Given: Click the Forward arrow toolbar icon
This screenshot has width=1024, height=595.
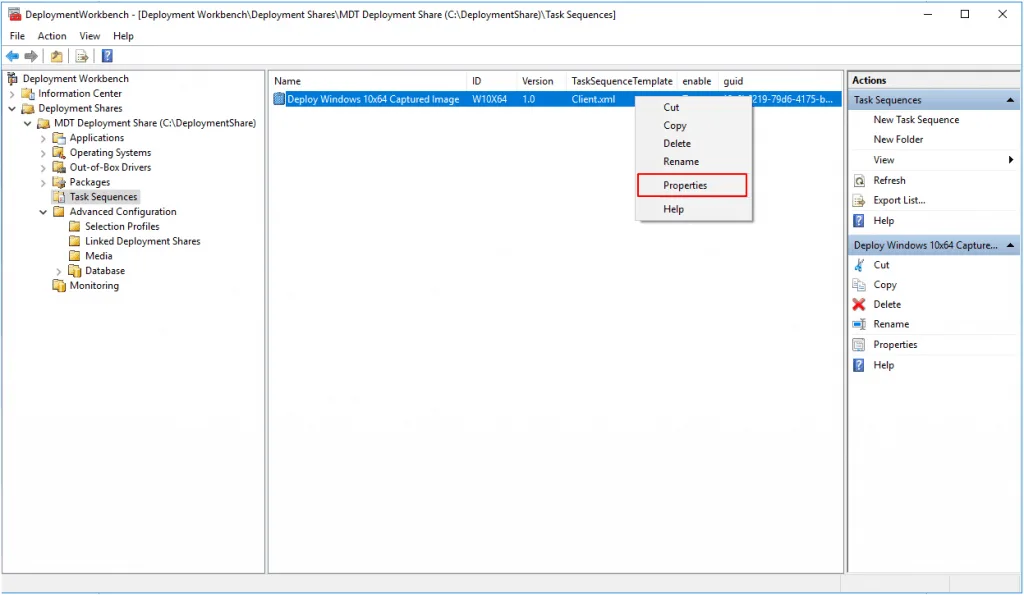Looking at the screenshot, I should tap(31, 56).
